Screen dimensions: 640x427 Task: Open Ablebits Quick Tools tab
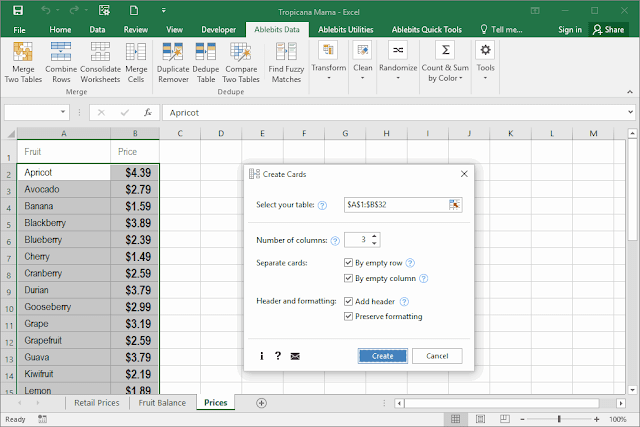[427, 29]
